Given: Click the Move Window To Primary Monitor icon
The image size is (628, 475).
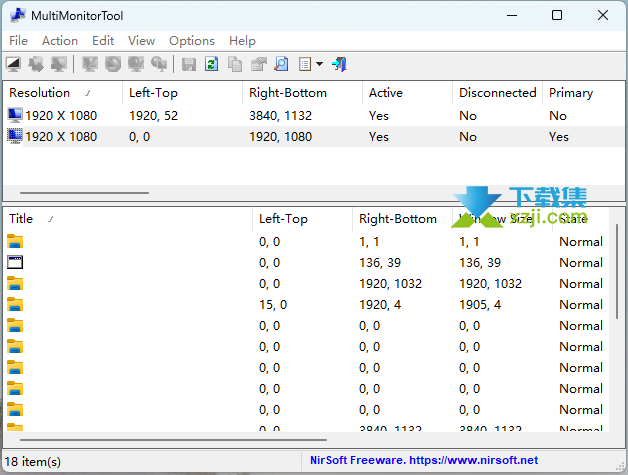Looking at the screenshot, I should click(59, 64).
